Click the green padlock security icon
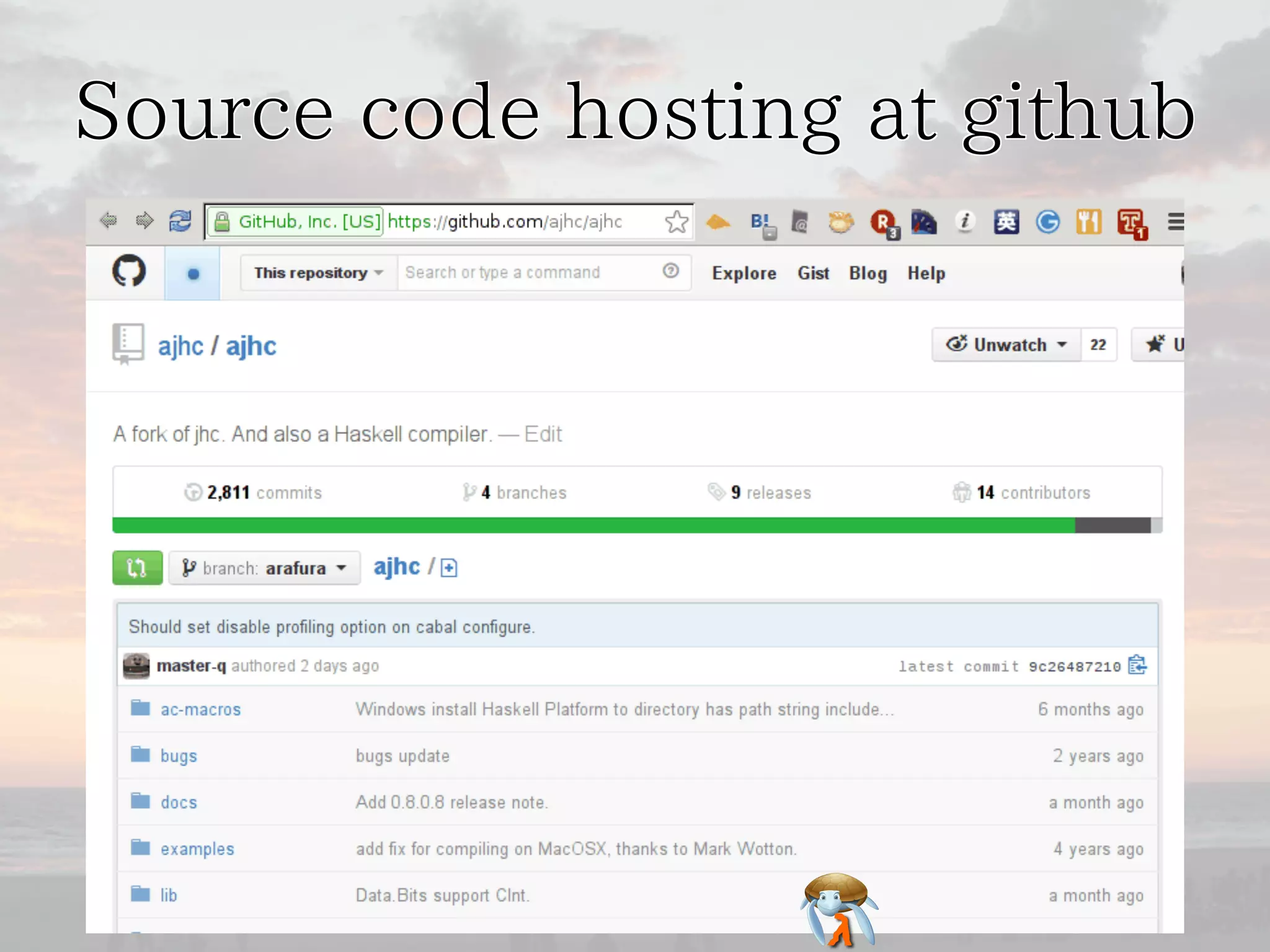Viewport: 1270px width, 952px height. [221, 221]
